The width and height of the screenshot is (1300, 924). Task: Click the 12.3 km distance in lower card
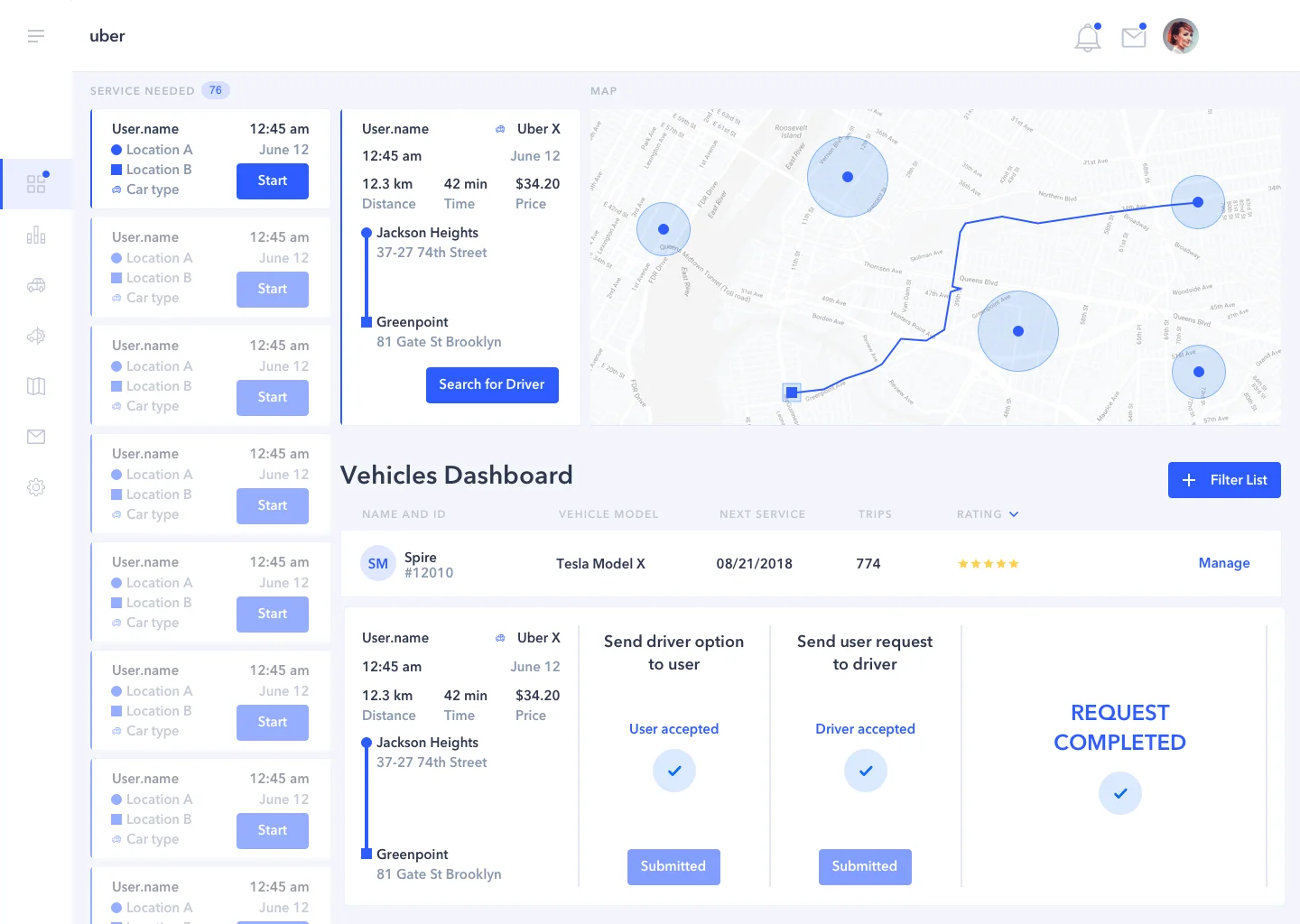[x=387, y=696]
